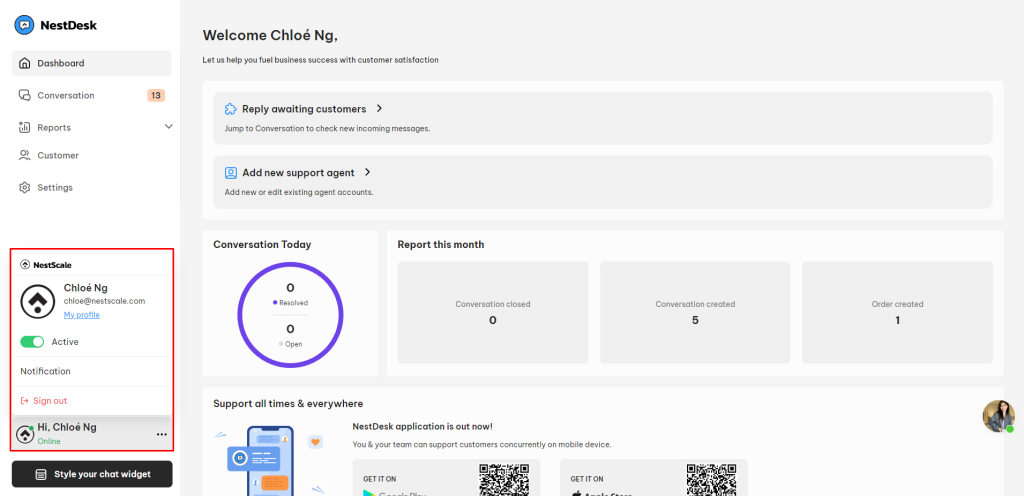Click the NestScale logo in profile popup
The height and width of the screenshot is (496, 1024).
(x=46, y=265)
